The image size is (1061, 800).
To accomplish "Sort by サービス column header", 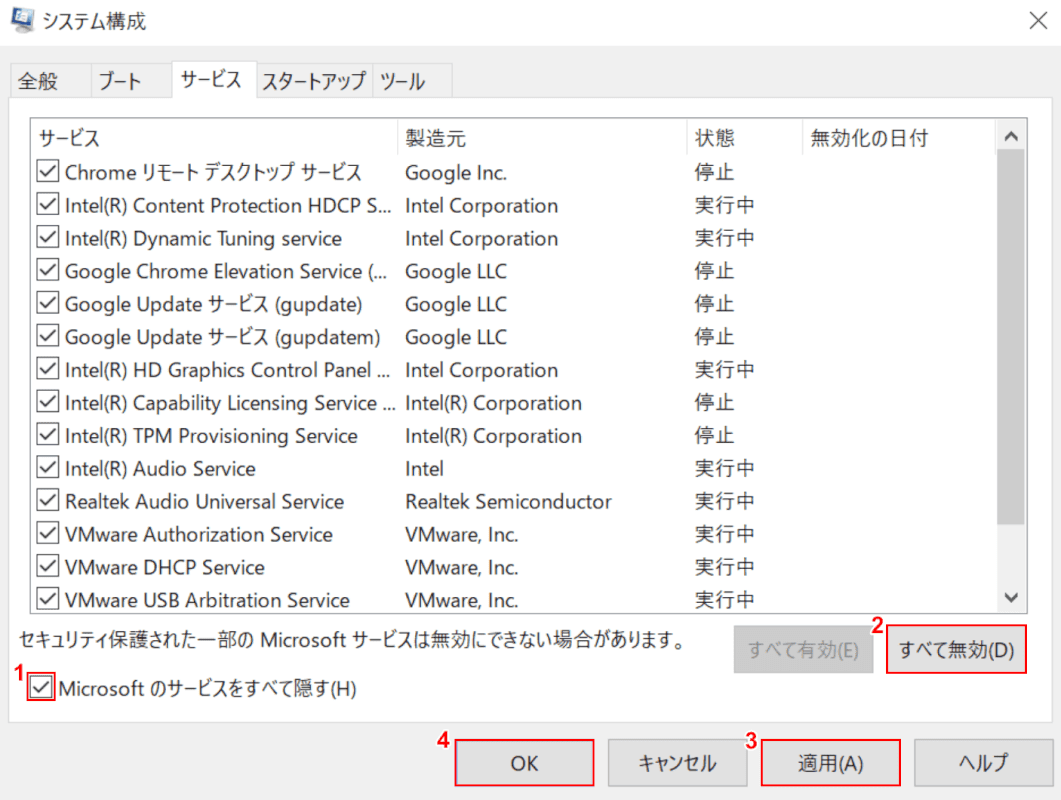I will click(x=215, y=138).
